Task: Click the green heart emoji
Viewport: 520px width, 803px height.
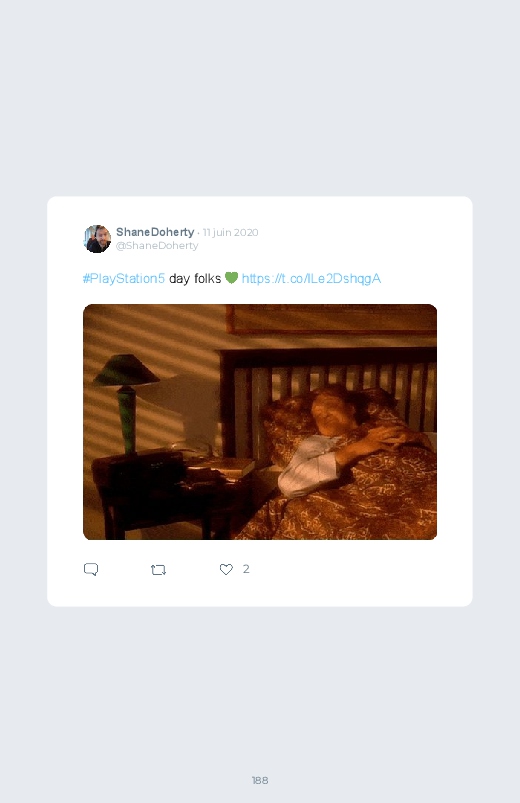Action: (232, 278)
